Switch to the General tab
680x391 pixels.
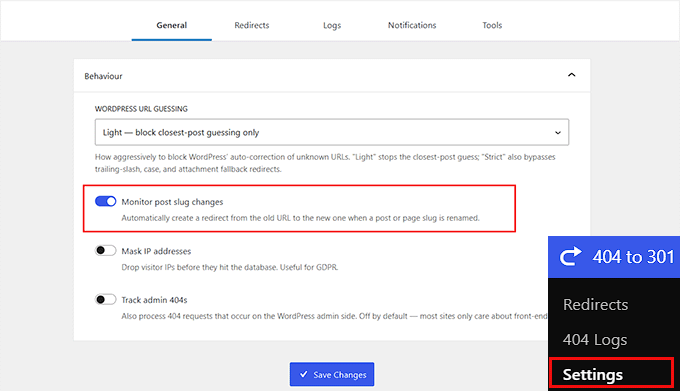(172, 25)
